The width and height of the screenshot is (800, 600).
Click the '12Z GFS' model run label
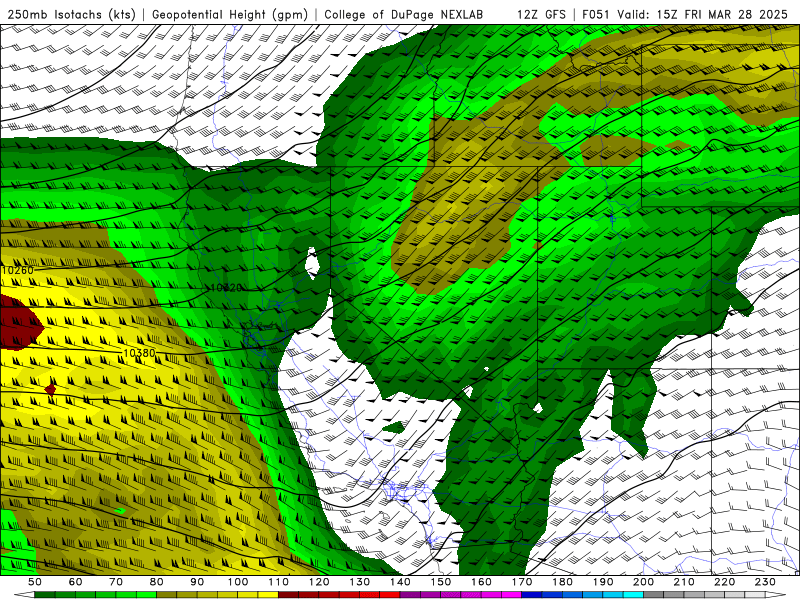541,14
